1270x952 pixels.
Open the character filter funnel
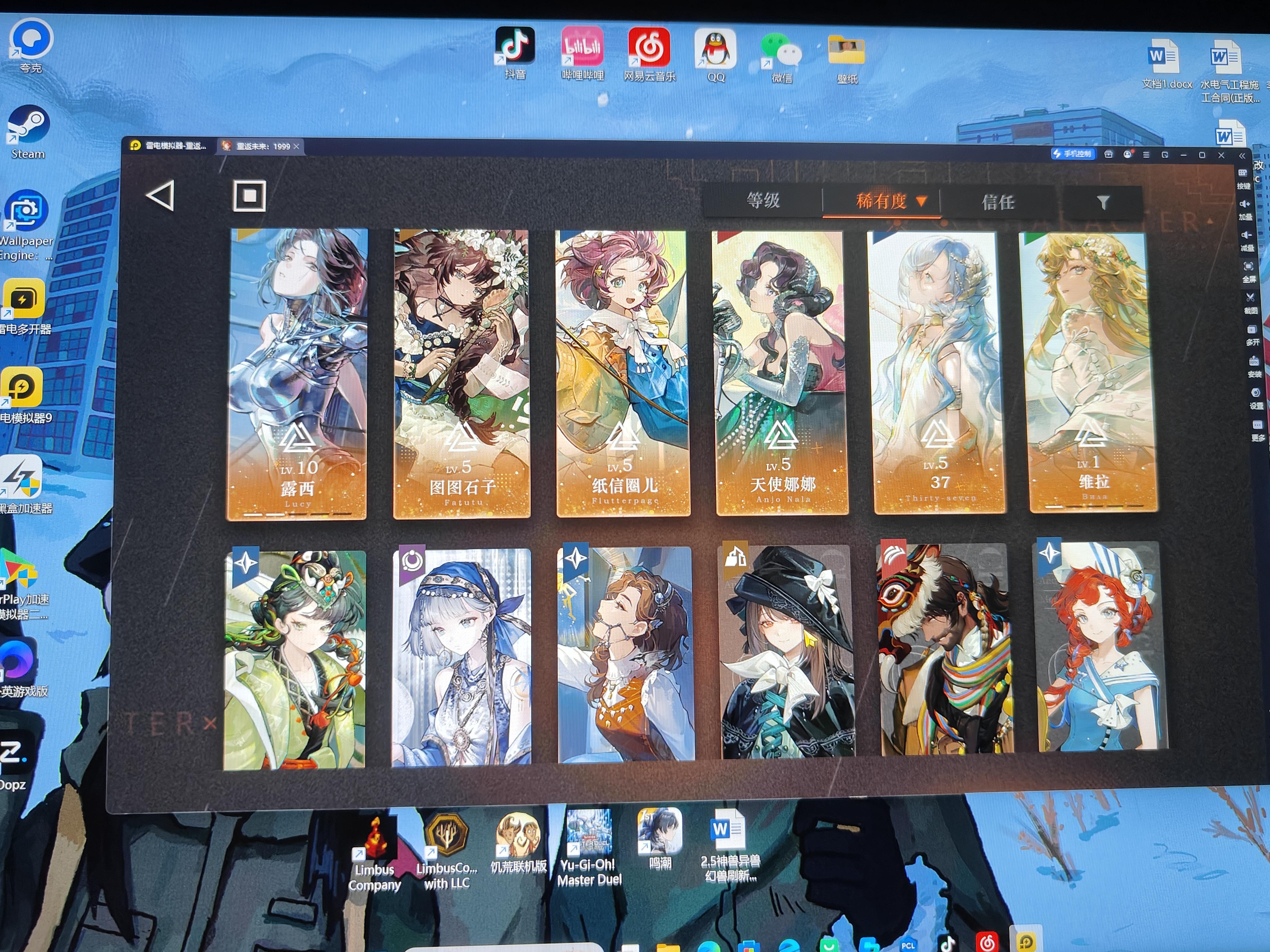[1103, 203]
